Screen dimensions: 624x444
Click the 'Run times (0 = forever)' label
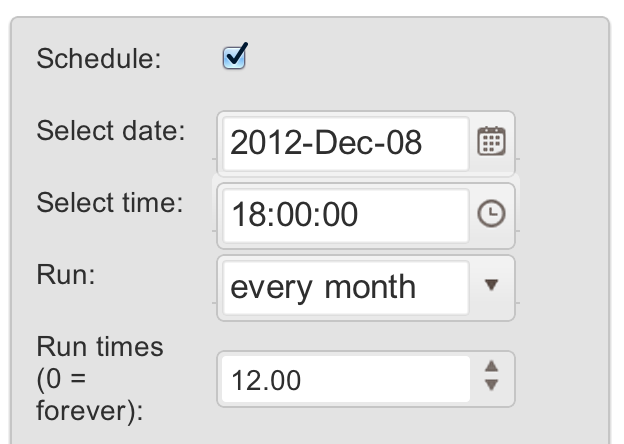(x=100, y=378)
